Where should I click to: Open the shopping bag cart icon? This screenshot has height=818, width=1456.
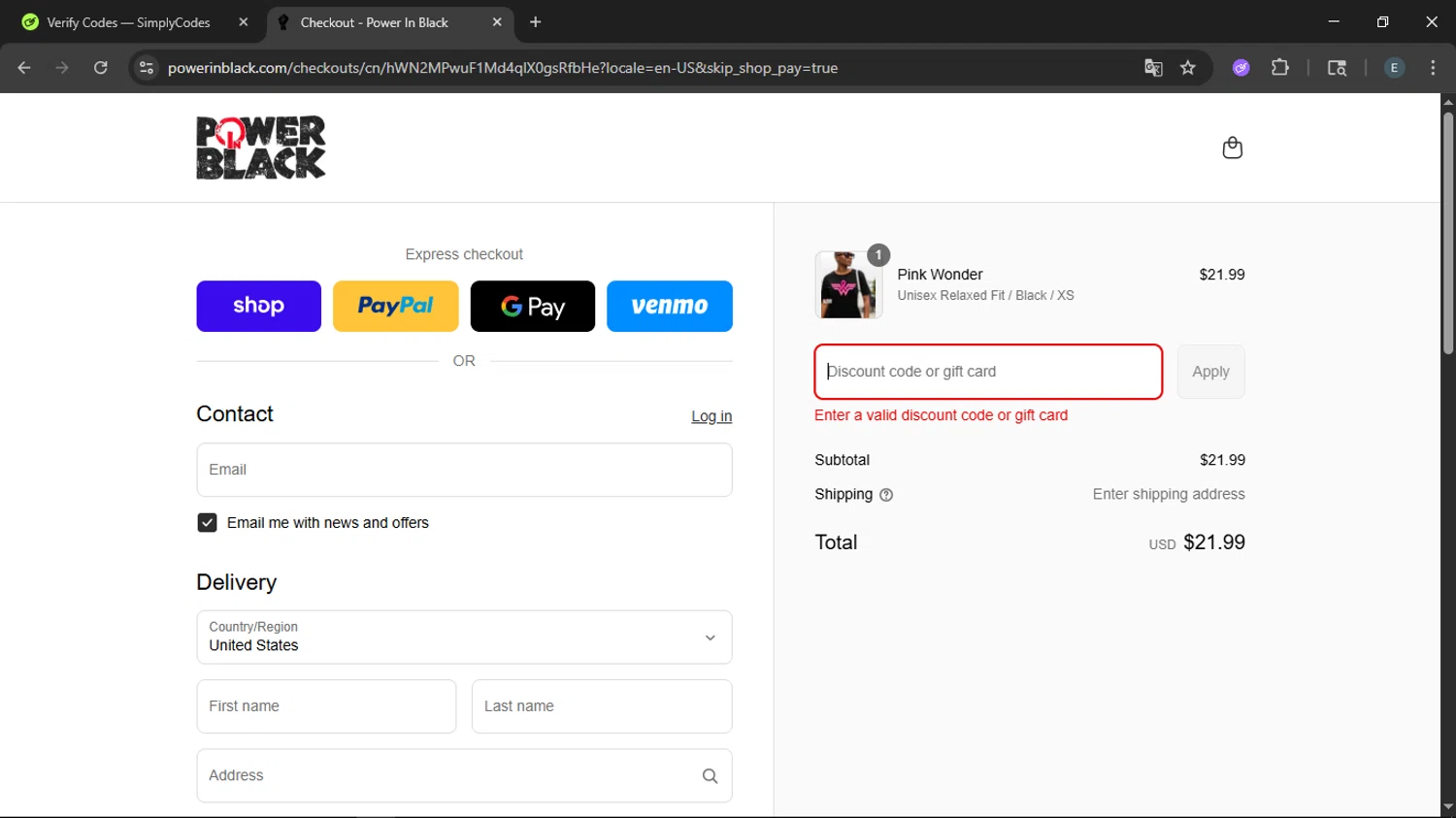pyautogui.click(x=1233, y=147)
